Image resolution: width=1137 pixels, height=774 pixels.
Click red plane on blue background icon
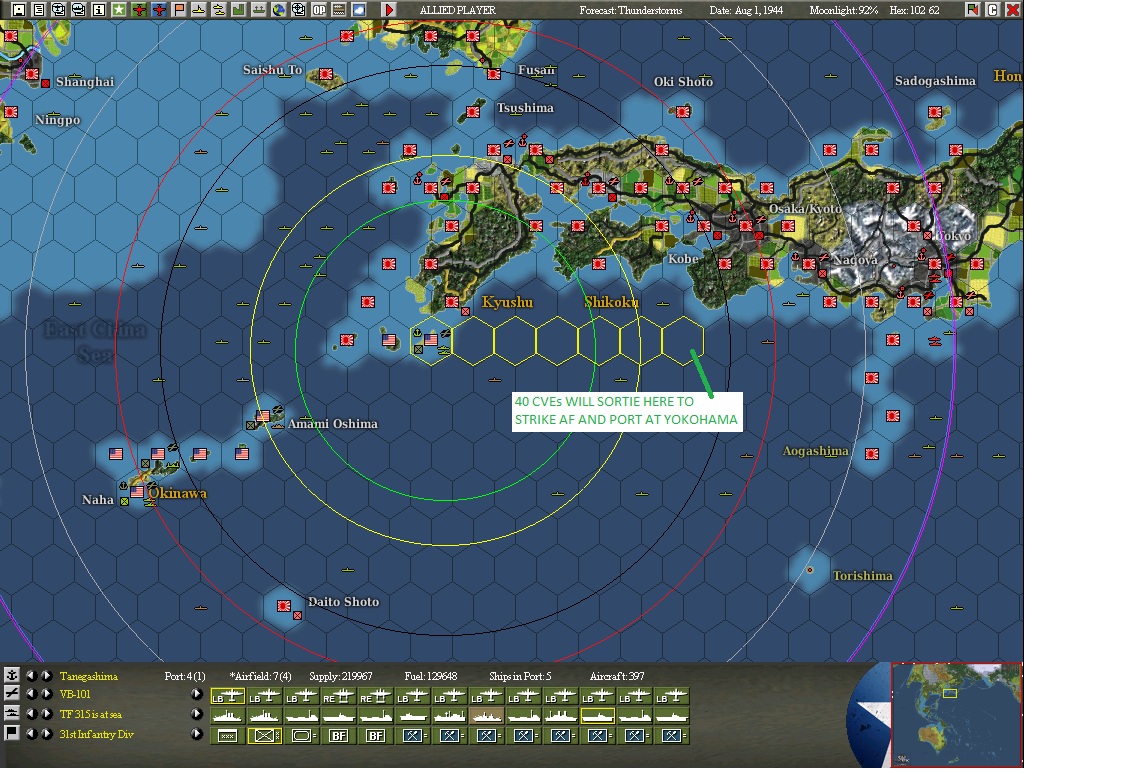click(x=159, y=10)
